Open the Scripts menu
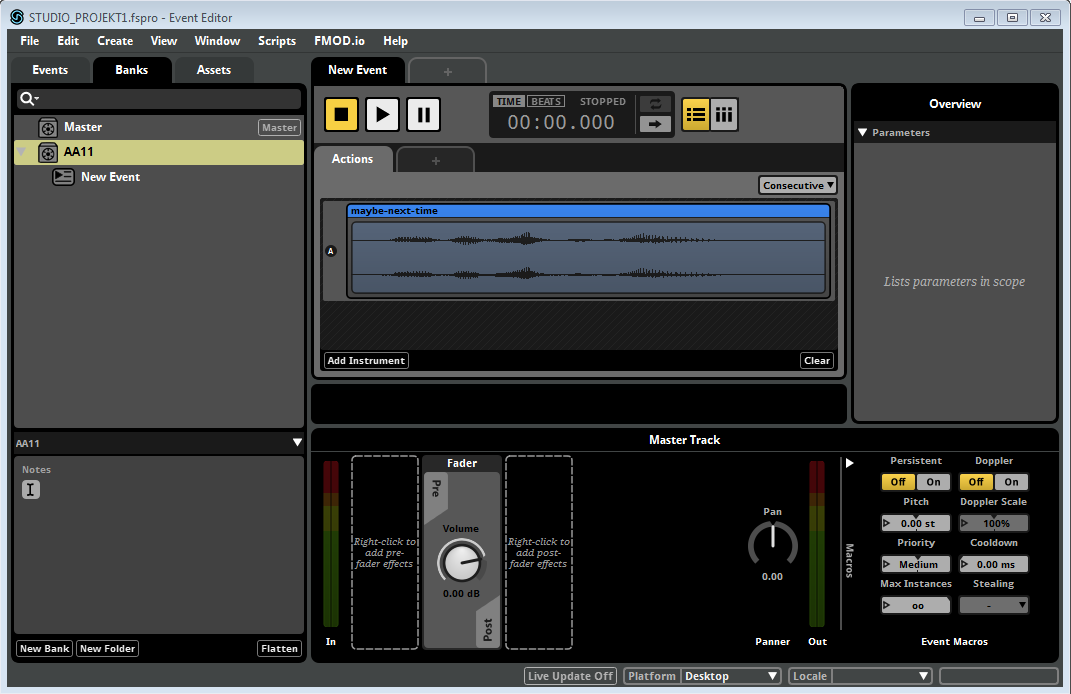1071x694 pixels. click(x=277, y=41)
